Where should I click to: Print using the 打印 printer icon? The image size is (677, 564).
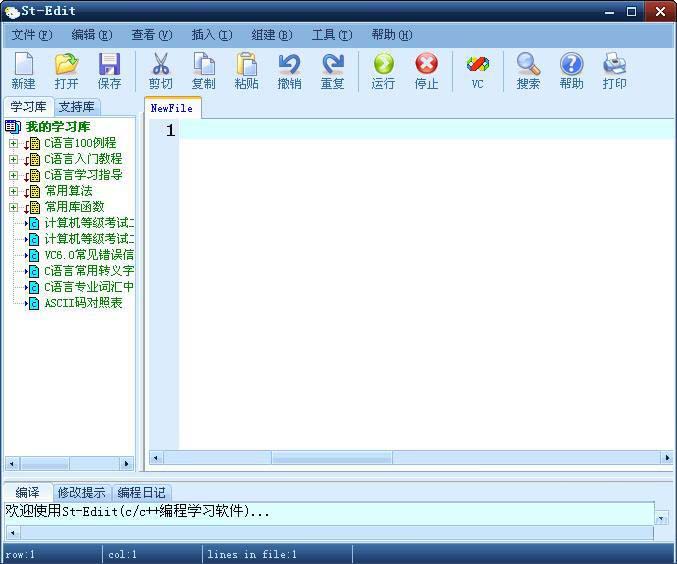click(x=614, y=71)
